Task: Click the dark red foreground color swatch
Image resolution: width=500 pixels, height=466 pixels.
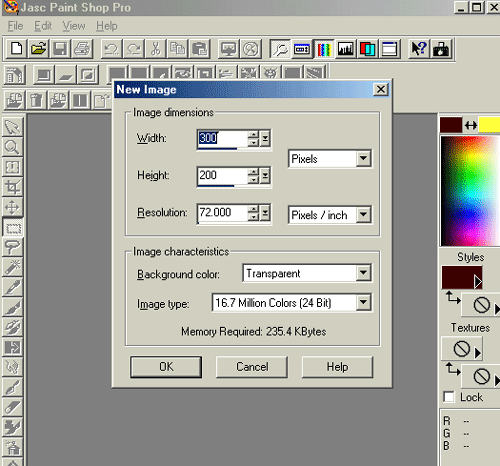Action: point(451,125)
